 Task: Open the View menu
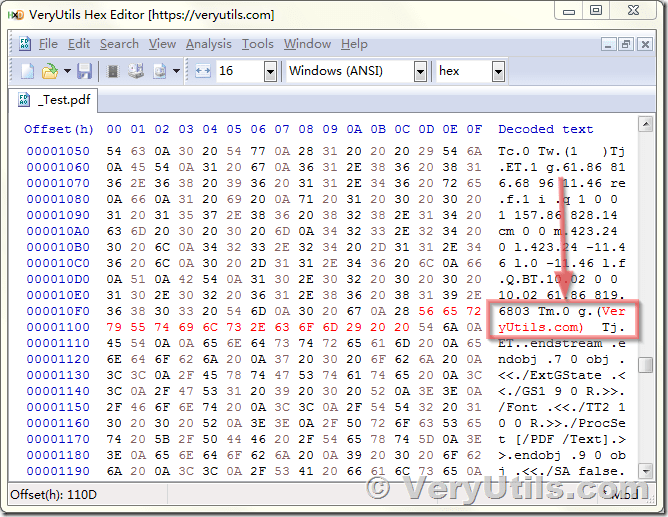(162, 44)
